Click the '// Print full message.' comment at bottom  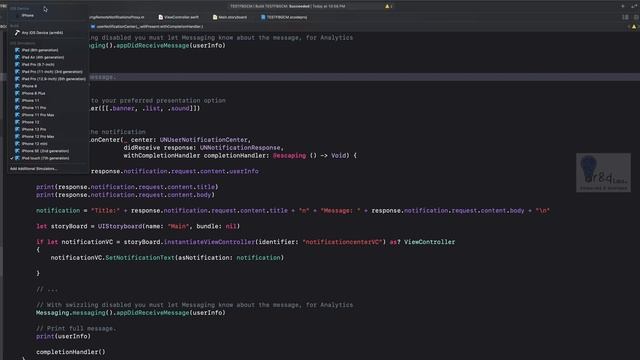coord(76,328)
